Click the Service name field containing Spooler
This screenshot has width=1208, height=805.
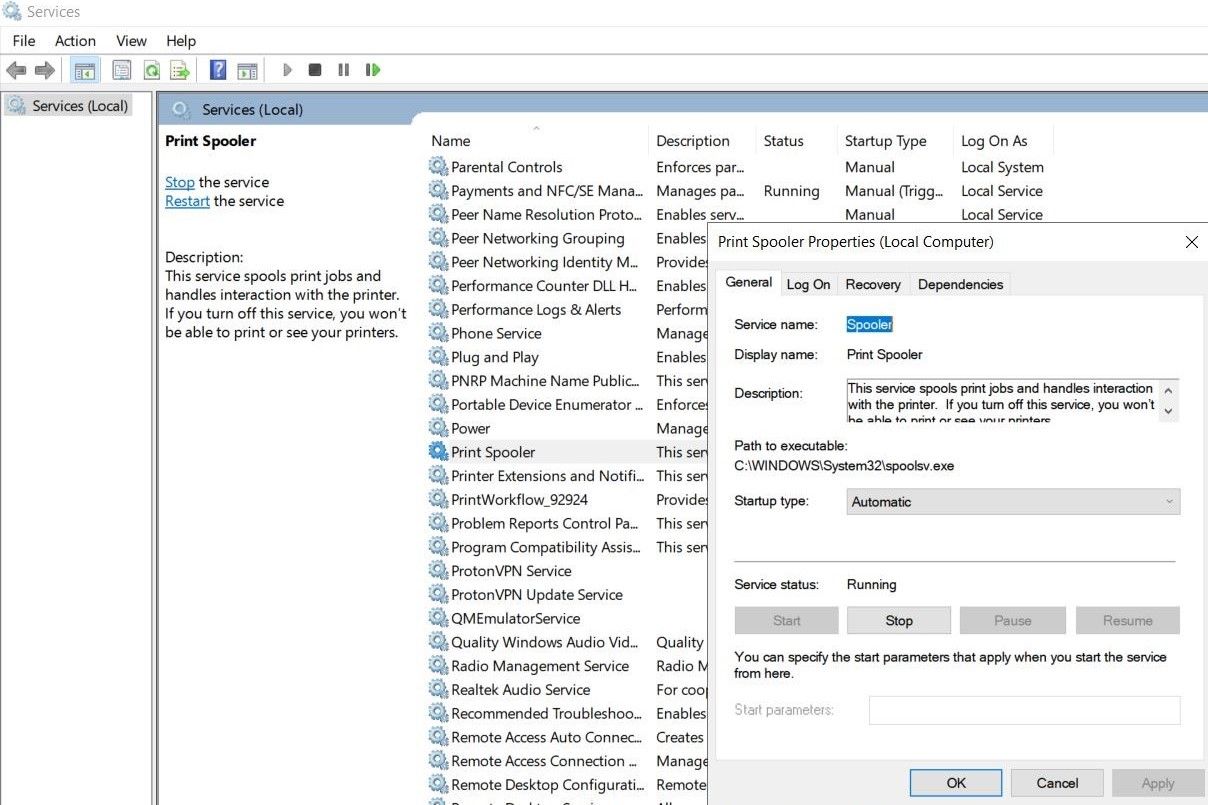[x=869, y=324]
